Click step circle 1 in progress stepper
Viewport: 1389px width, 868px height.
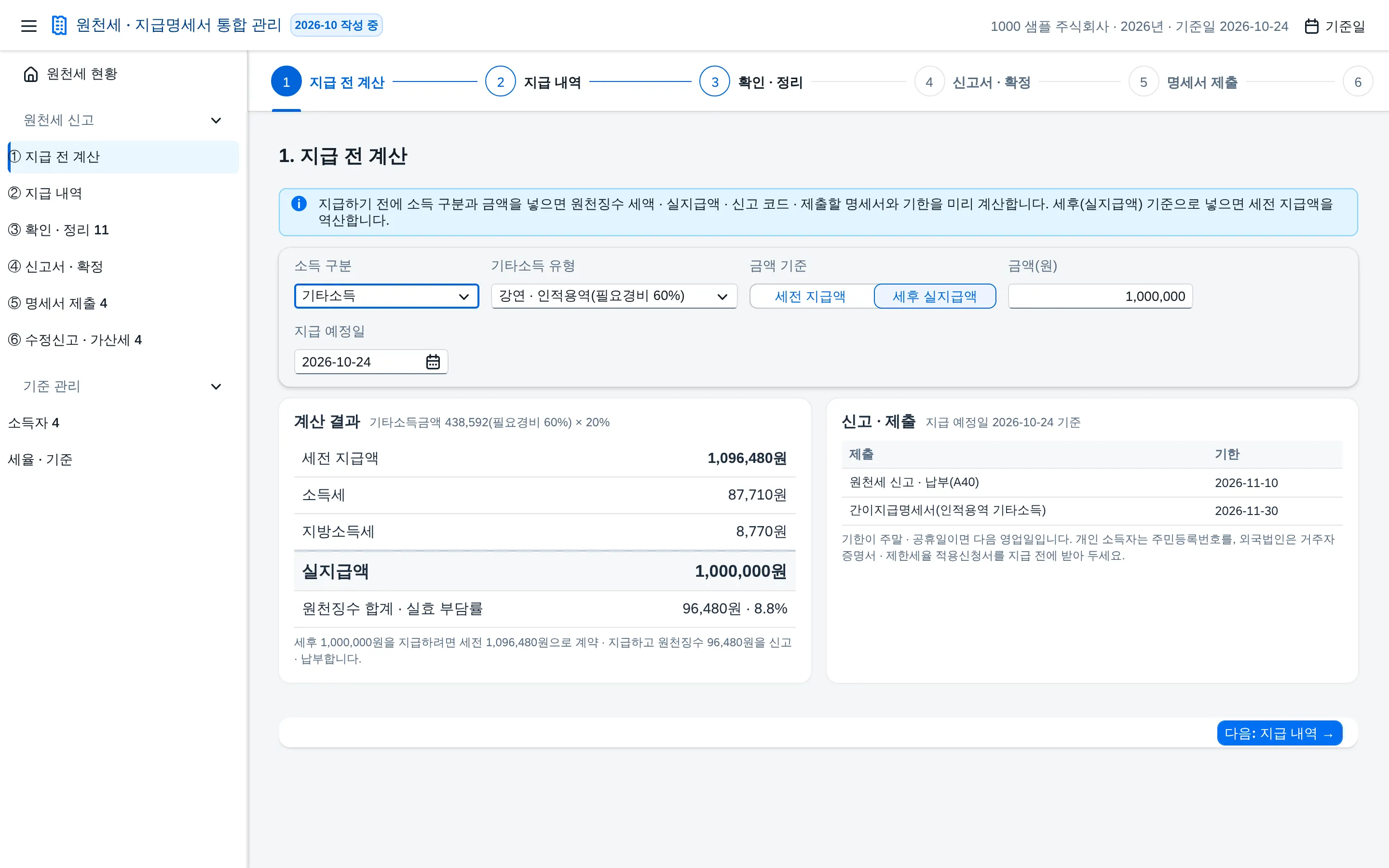point(286,82)
